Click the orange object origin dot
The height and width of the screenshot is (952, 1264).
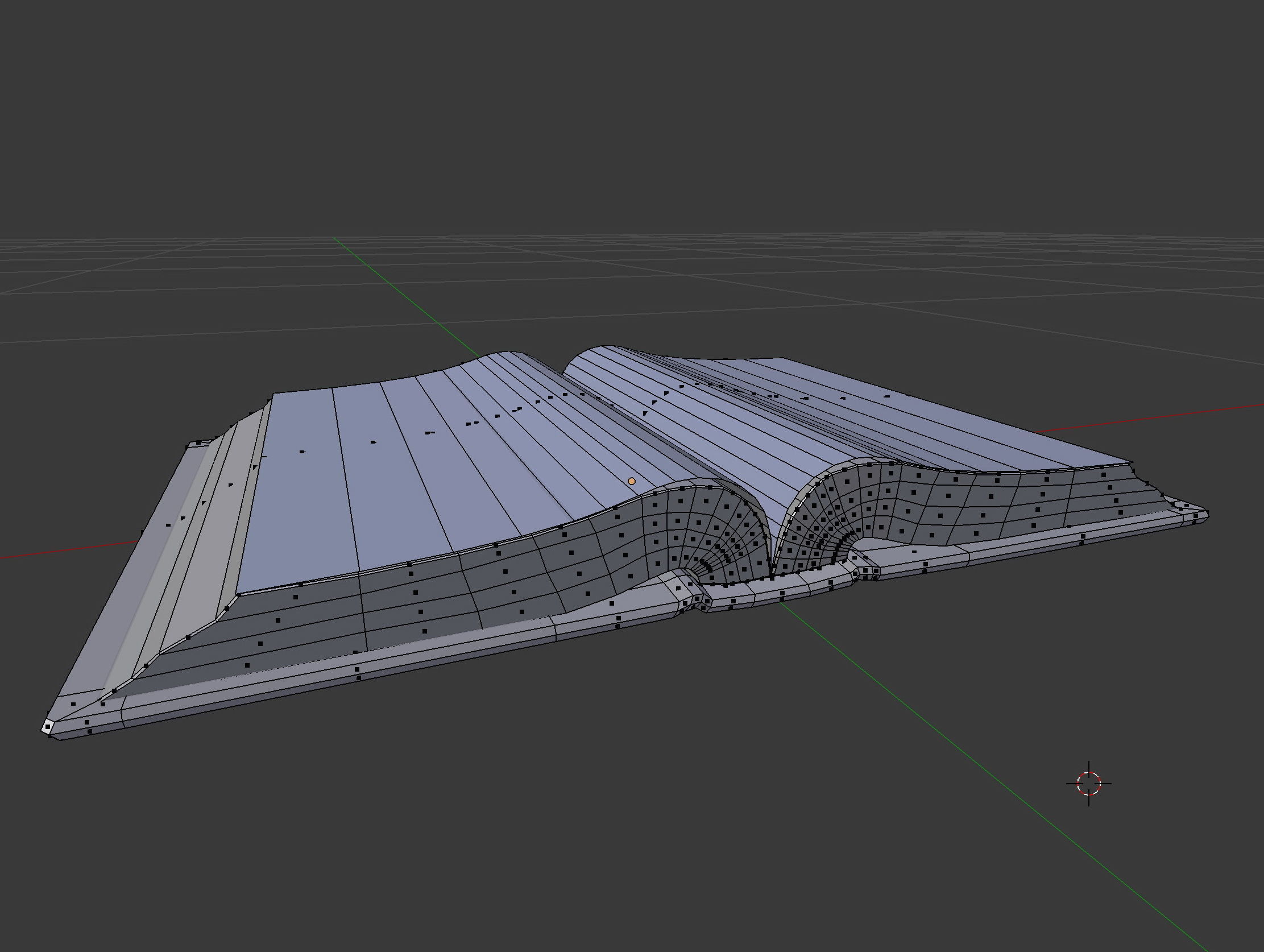(631, 481)
